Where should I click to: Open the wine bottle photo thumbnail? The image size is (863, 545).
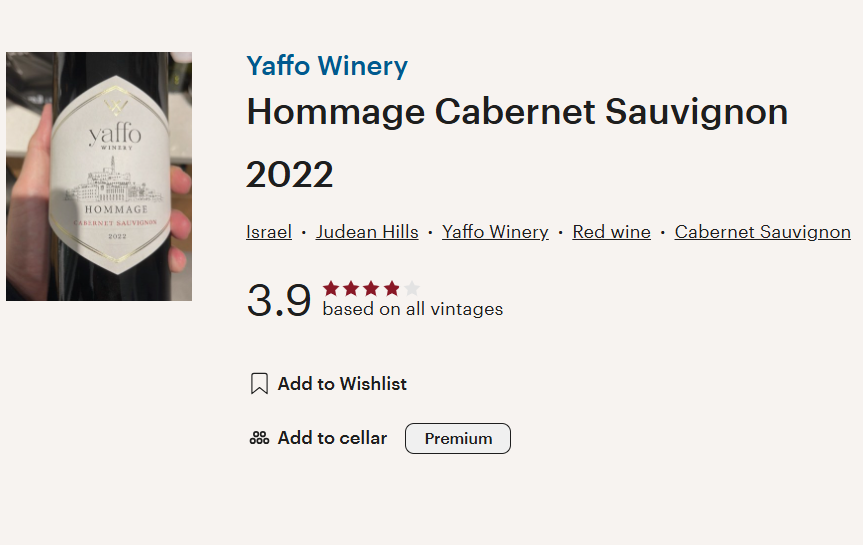[x=99, y=176]
